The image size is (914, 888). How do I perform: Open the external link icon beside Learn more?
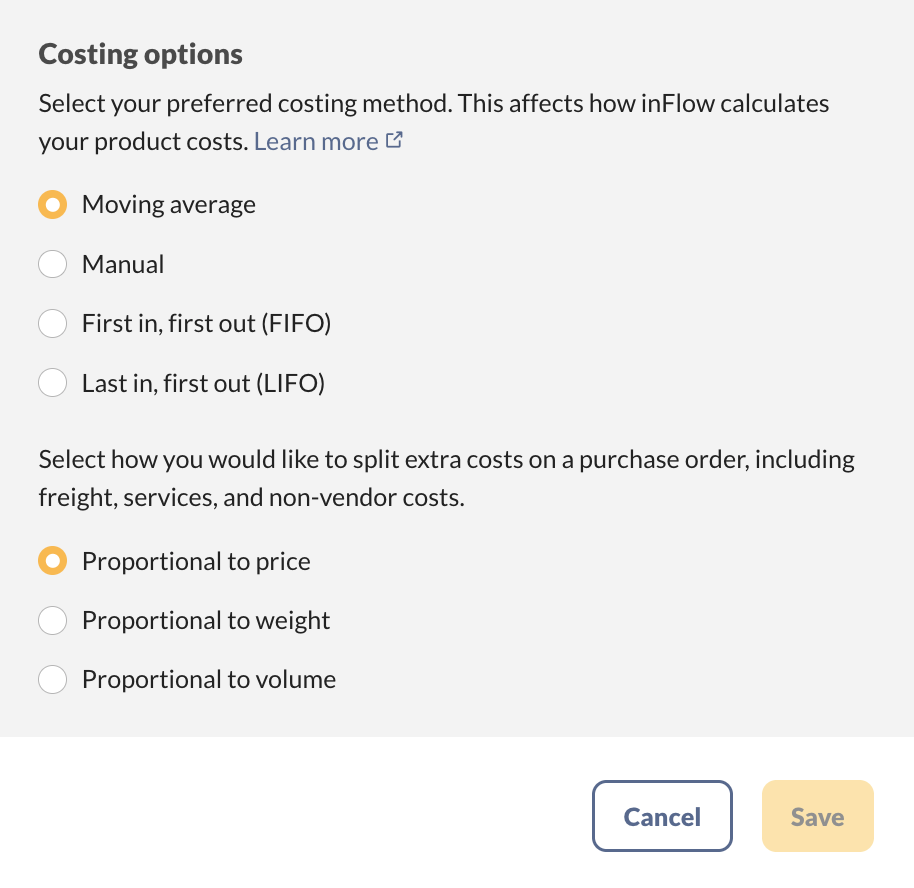point(394,141)
